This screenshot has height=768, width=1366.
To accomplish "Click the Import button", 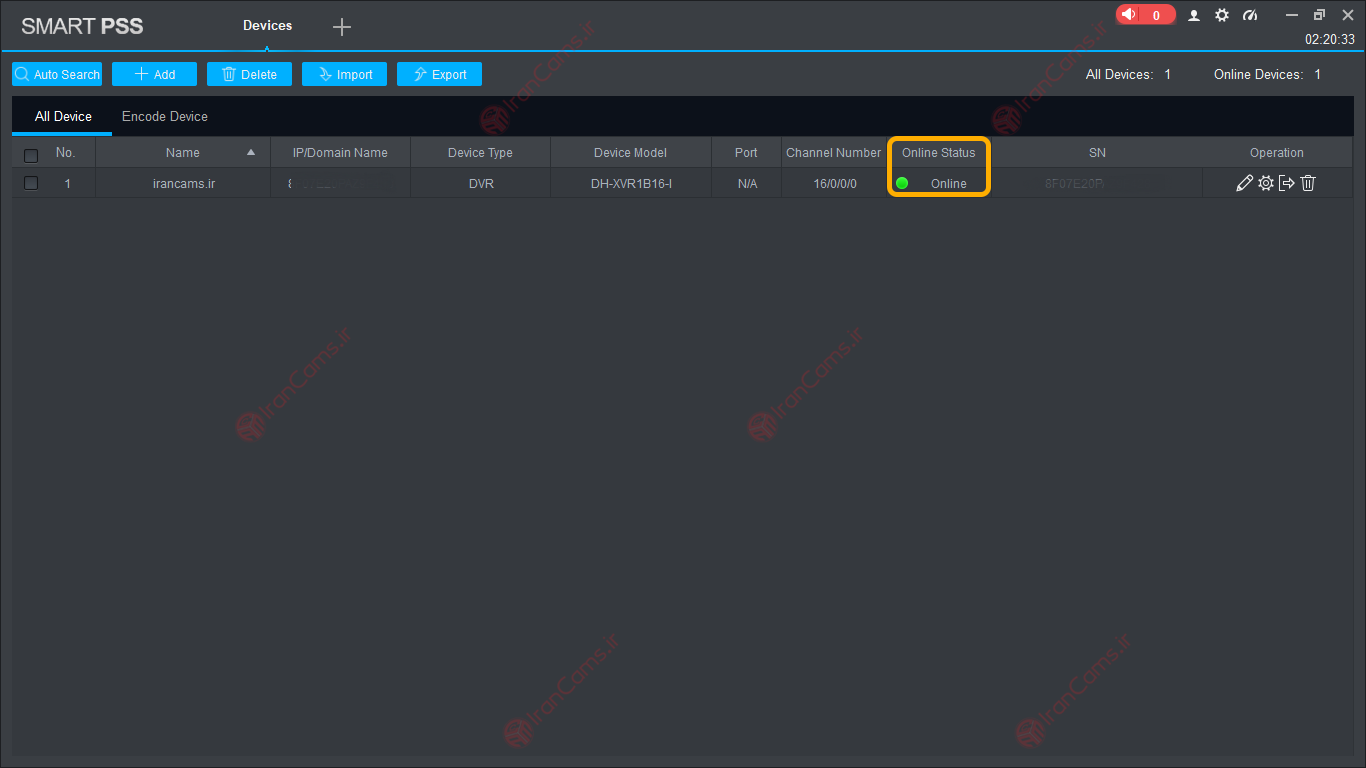I will [344, 74].
